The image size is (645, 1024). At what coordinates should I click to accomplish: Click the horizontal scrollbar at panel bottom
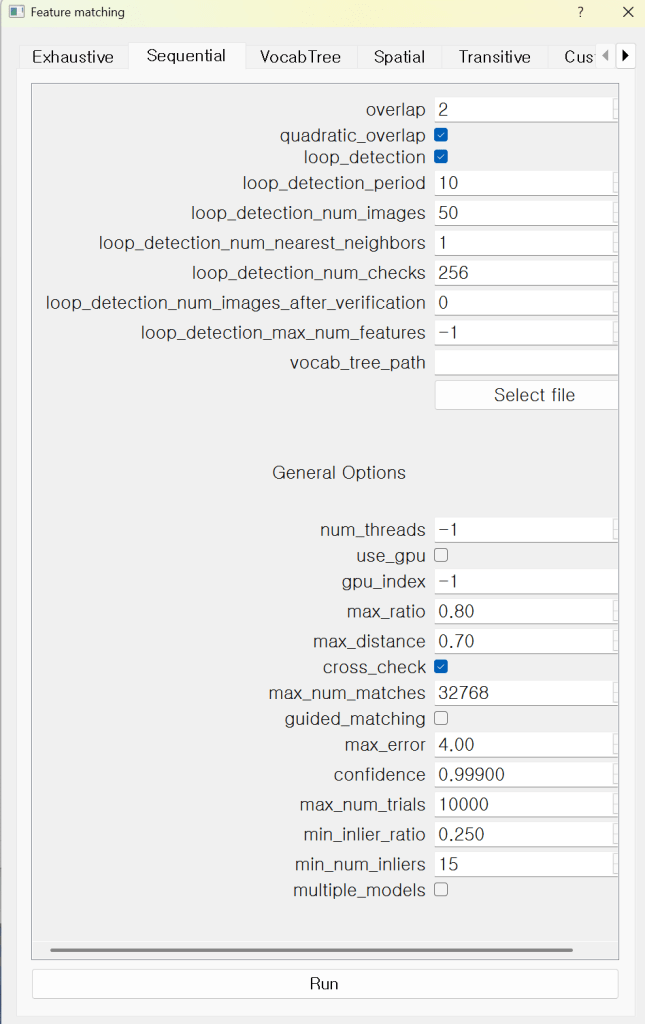311,950
